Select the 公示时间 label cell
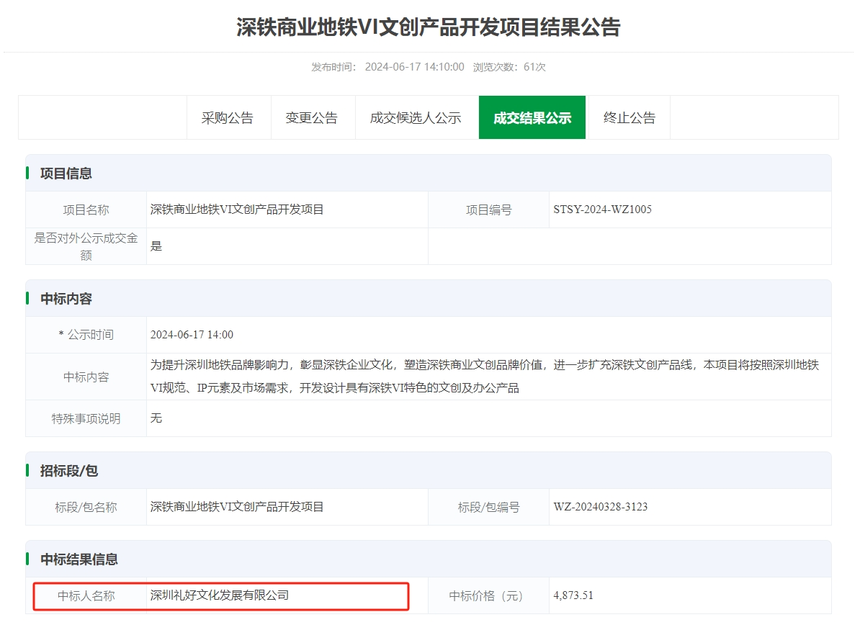Viewport: 860px width, 630px height. tap(86, 334)
